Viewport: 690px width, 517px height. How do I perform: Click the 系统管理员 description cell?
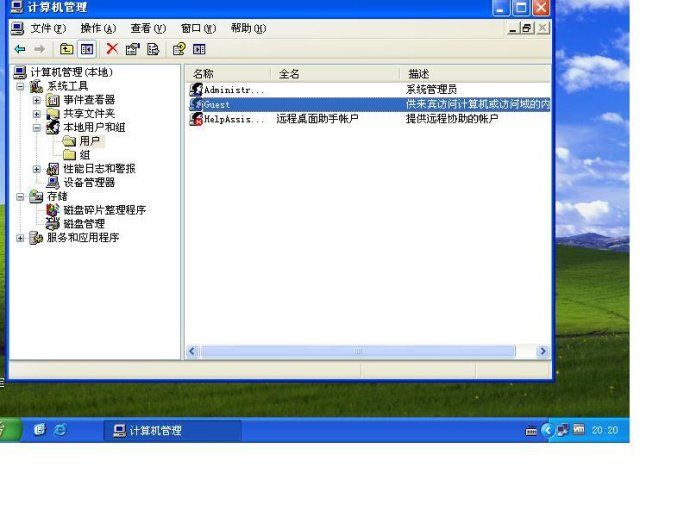click(431, 90)
